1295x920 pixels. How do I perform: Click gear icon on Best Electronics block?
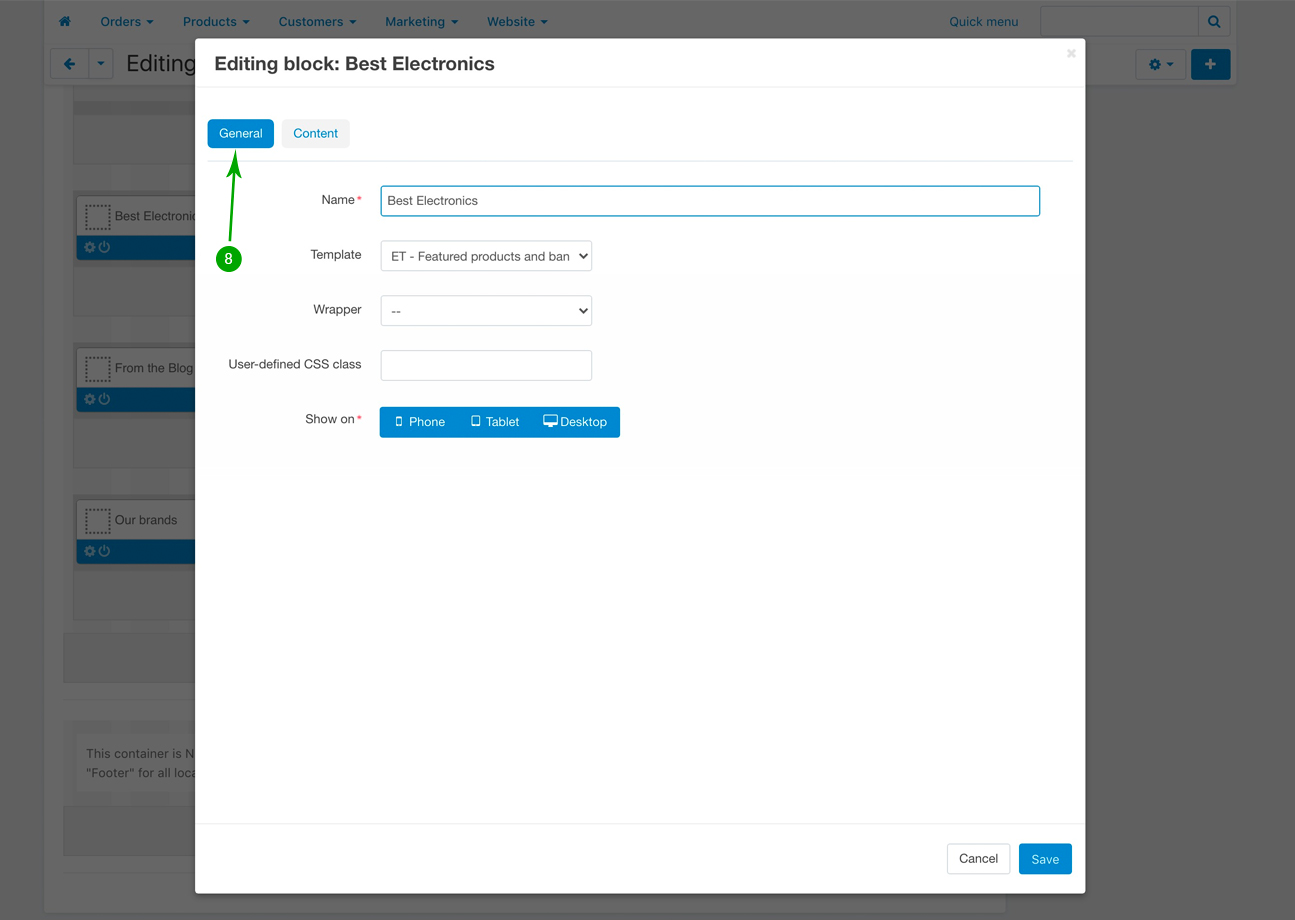tap(90, 247)
